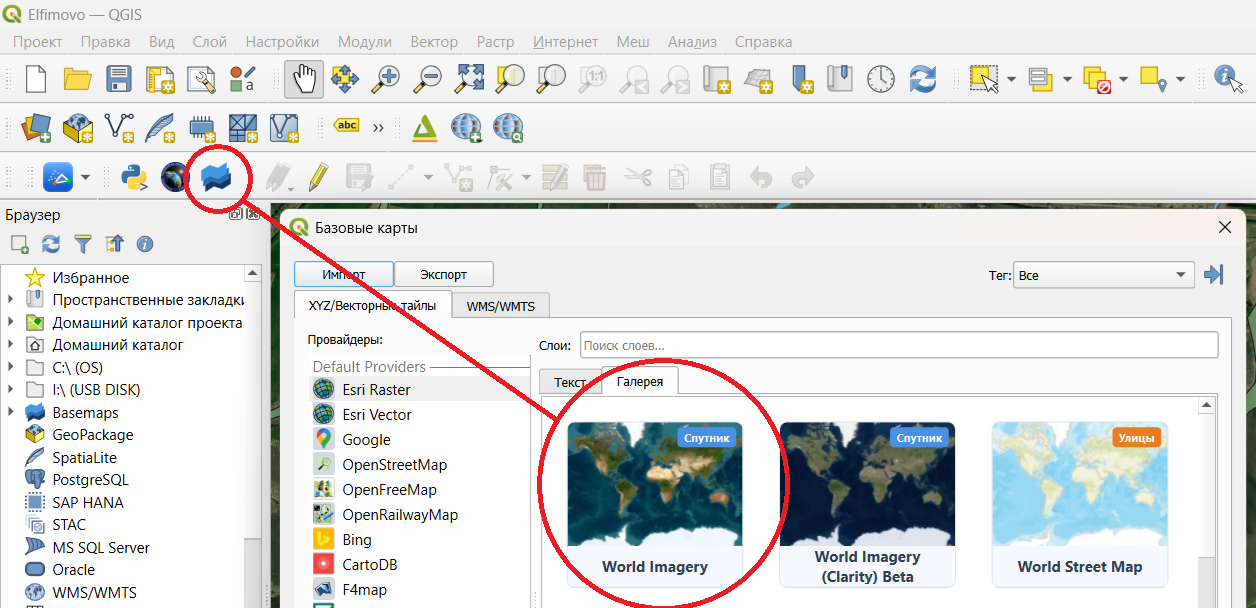The height and width of the screenshot is (608, 1256).
Task: Click the Show Bookmarks book icon
Action: coord(840,79)
